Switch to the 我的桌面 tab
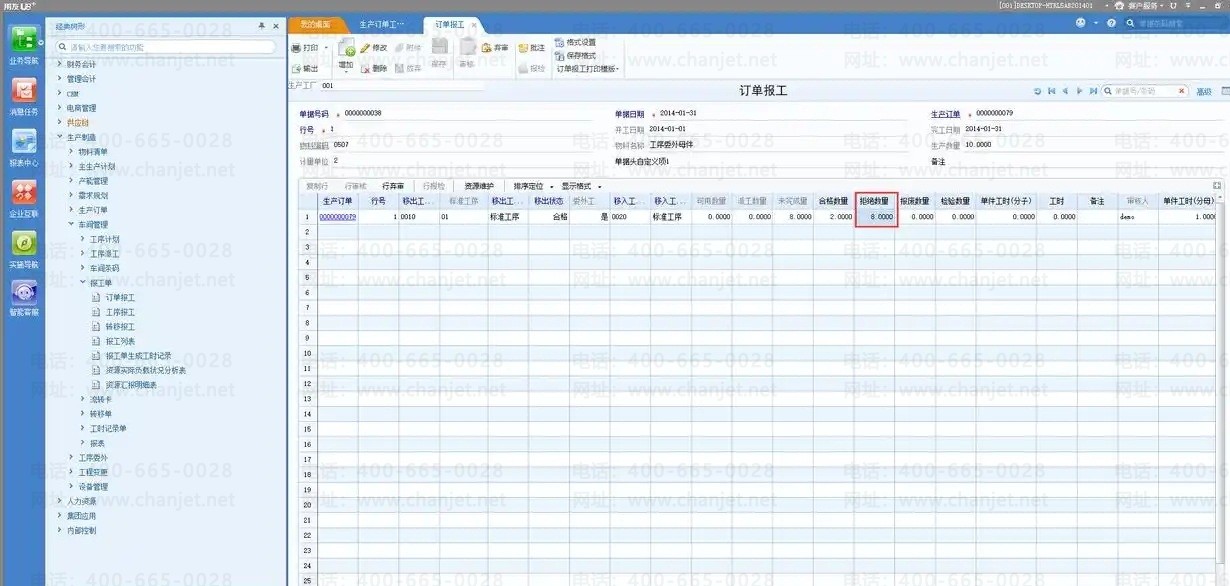Viewport: 1230px width, 586px height. click(x=316, y=24)
